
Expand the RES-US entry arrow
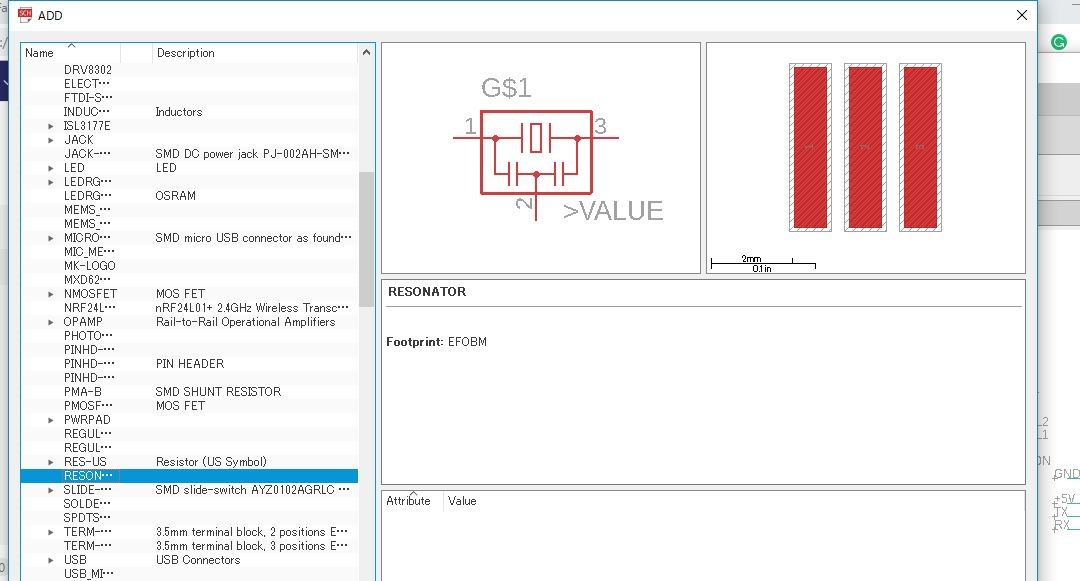point(51,462)
